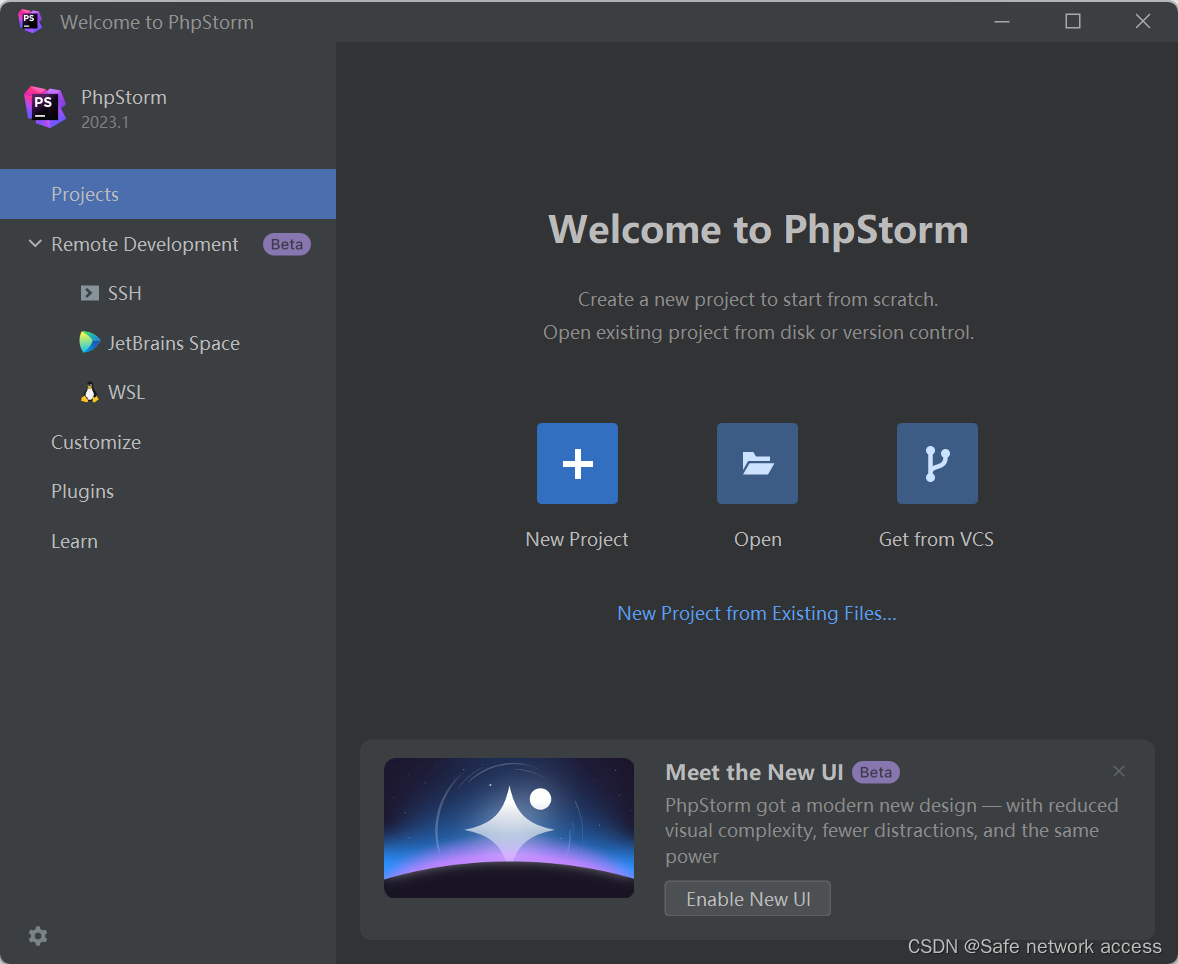Click the Get from VCS branch icon
The image size is (1178, 964).
pos(937,463)
